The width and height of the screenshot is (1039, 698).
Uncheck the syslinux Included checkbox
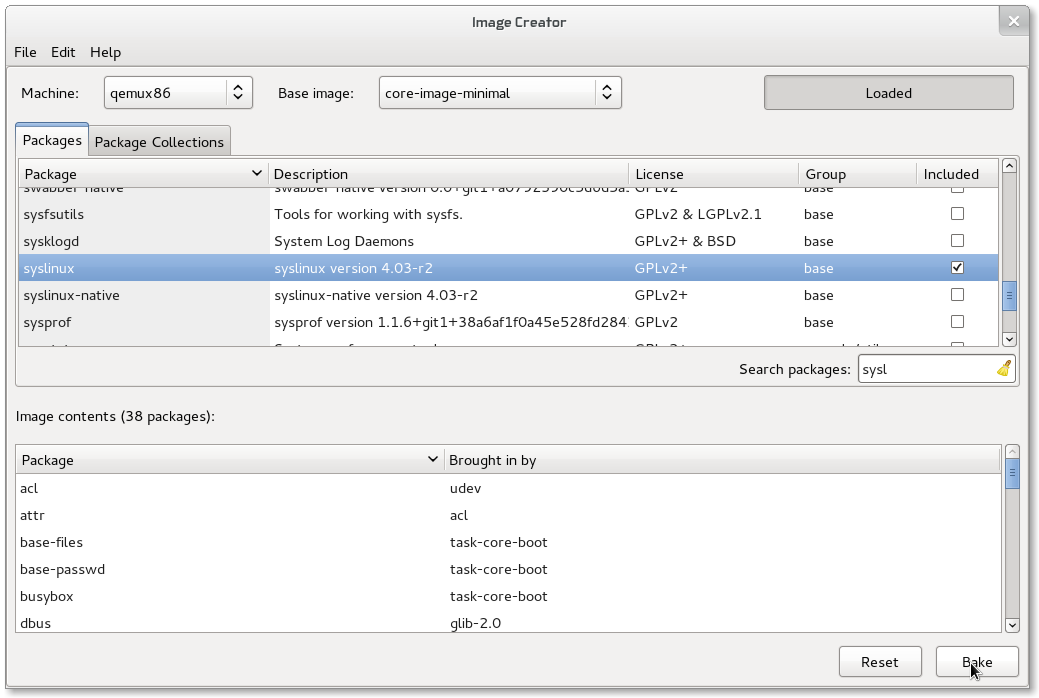click(x=957, y=268)
